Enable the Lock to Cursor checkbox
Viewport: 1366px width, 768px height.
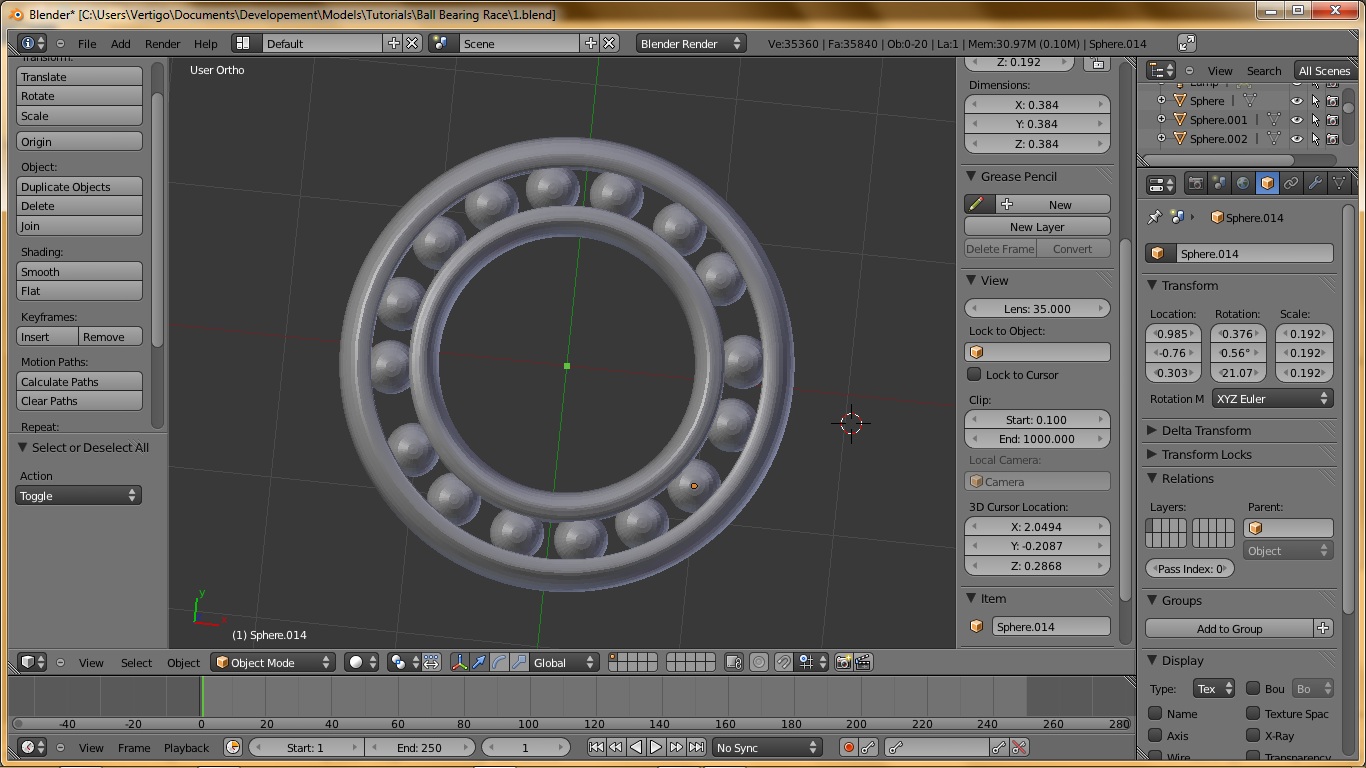click(x=974, y=375)
